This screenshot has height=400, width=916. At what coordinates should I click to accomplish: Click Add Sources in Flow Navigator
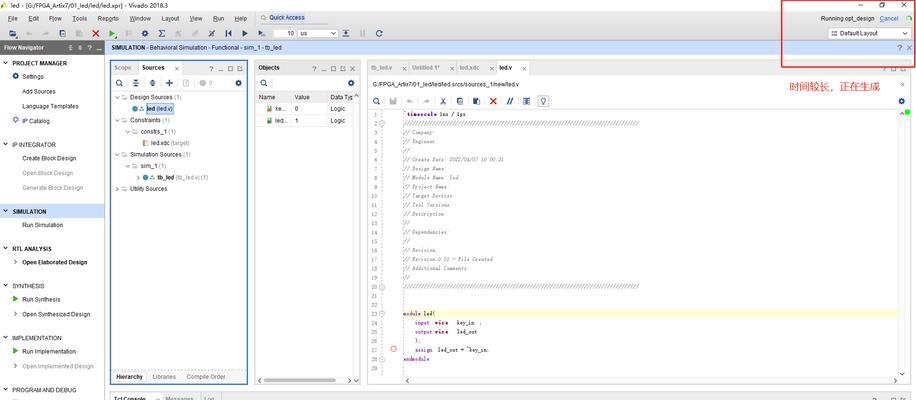(x=39, y=92)
